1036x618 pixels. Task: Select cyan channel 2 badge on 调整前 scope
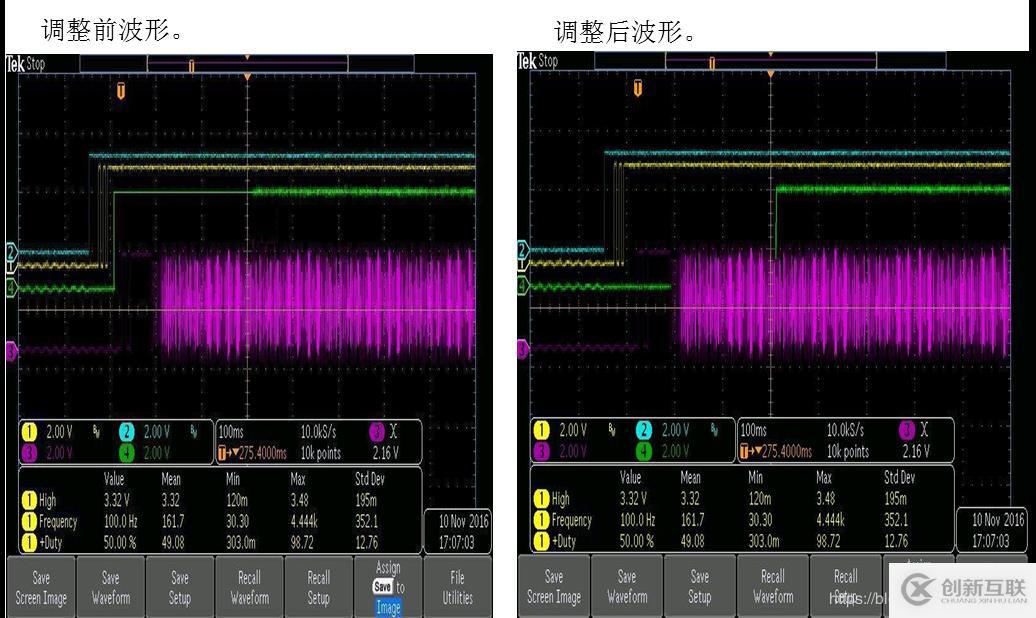pyautogui.click(x=126, y=432)
